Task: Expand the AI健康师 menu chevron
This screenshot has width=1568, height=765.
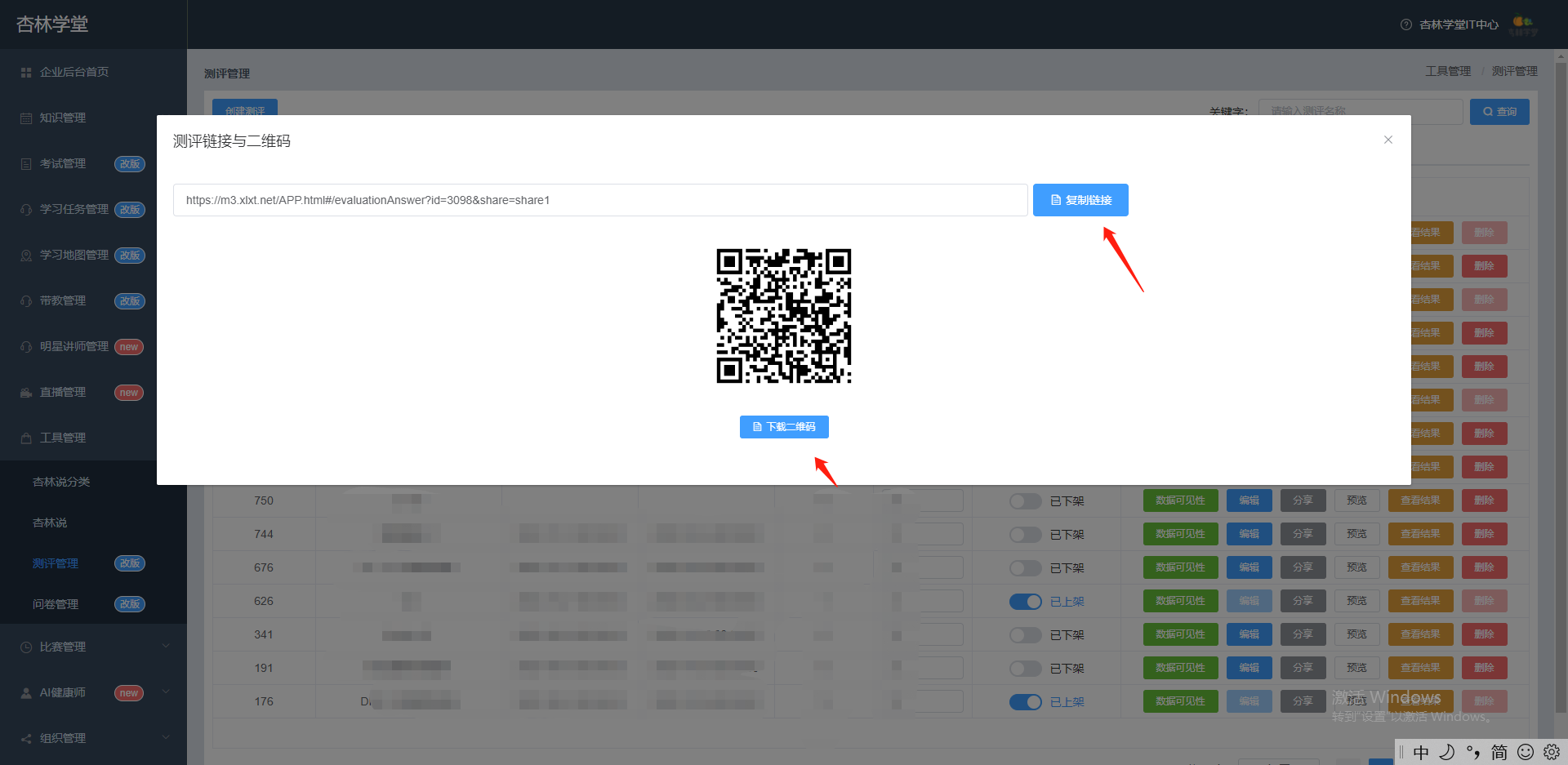Action: tap(166, 692)
